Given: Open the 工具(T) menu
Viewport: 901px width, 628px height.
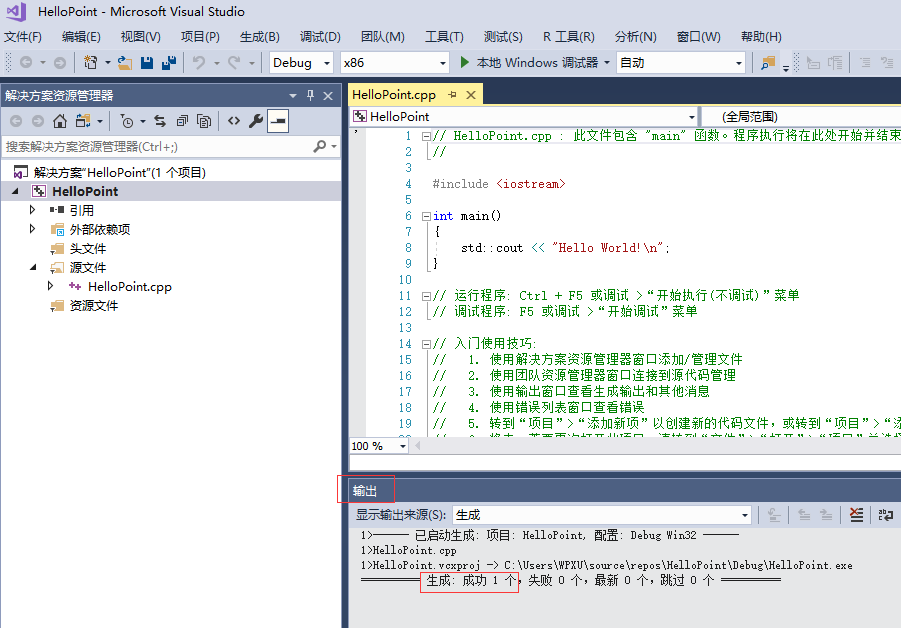Looking at the screenshot, I should (444, 37).
